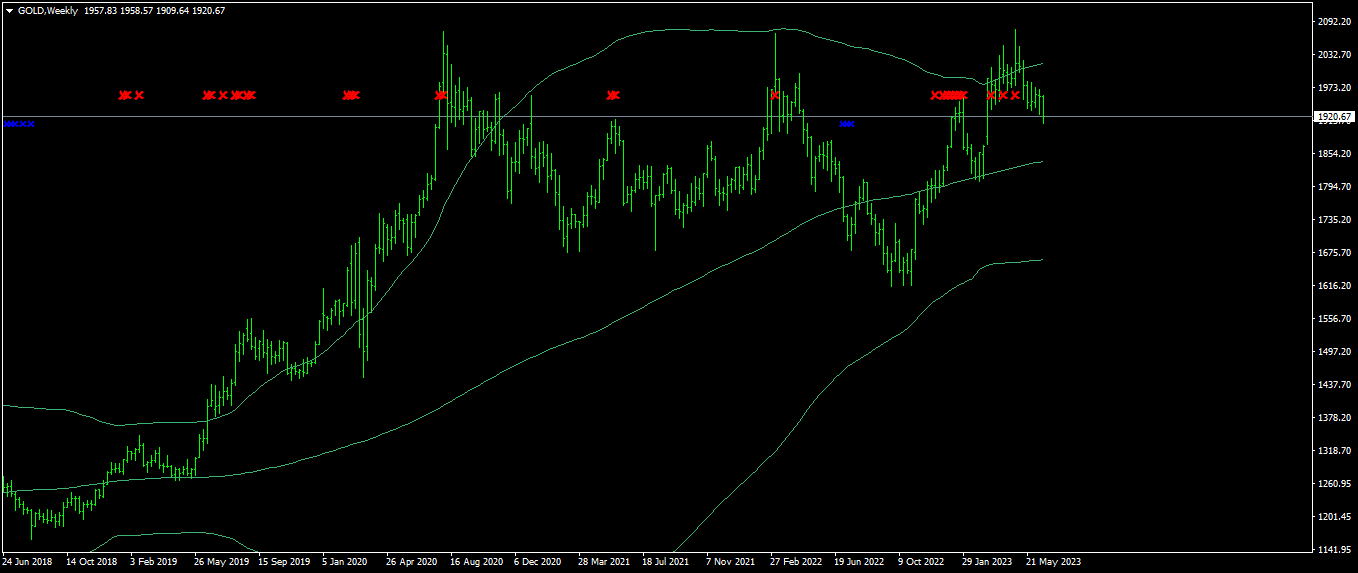Select the blue X markers at the chart's left edge

19,124
